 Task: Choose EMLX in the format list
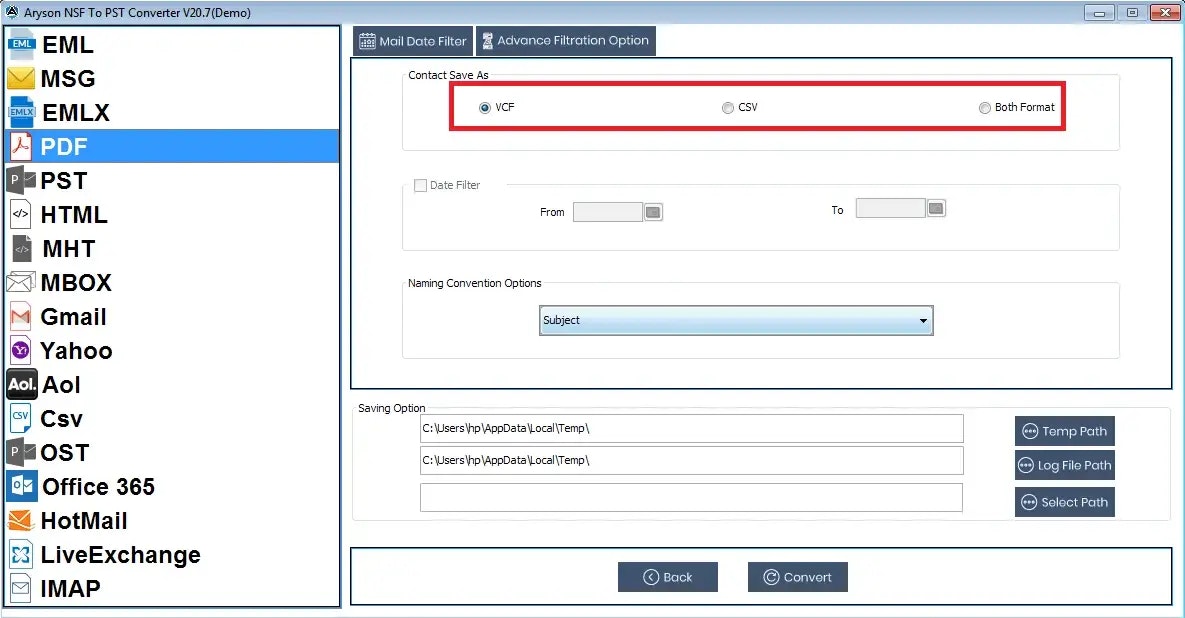(x=76, y=113)
